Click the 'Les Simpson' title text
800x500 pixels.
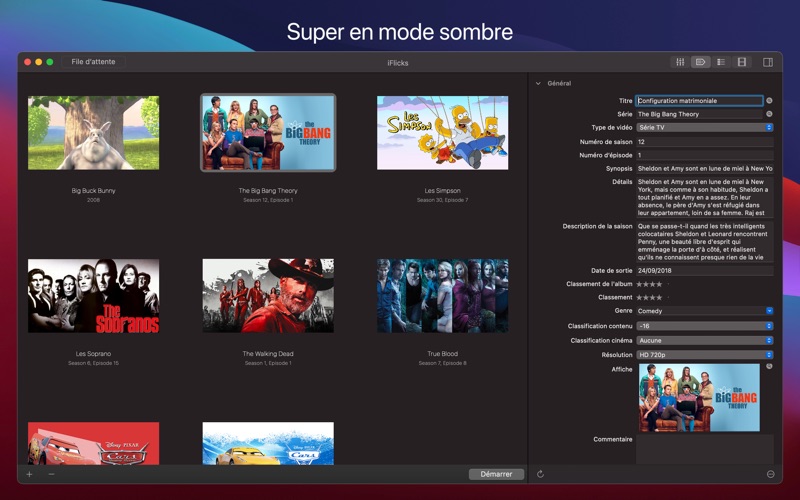(442, 190)
